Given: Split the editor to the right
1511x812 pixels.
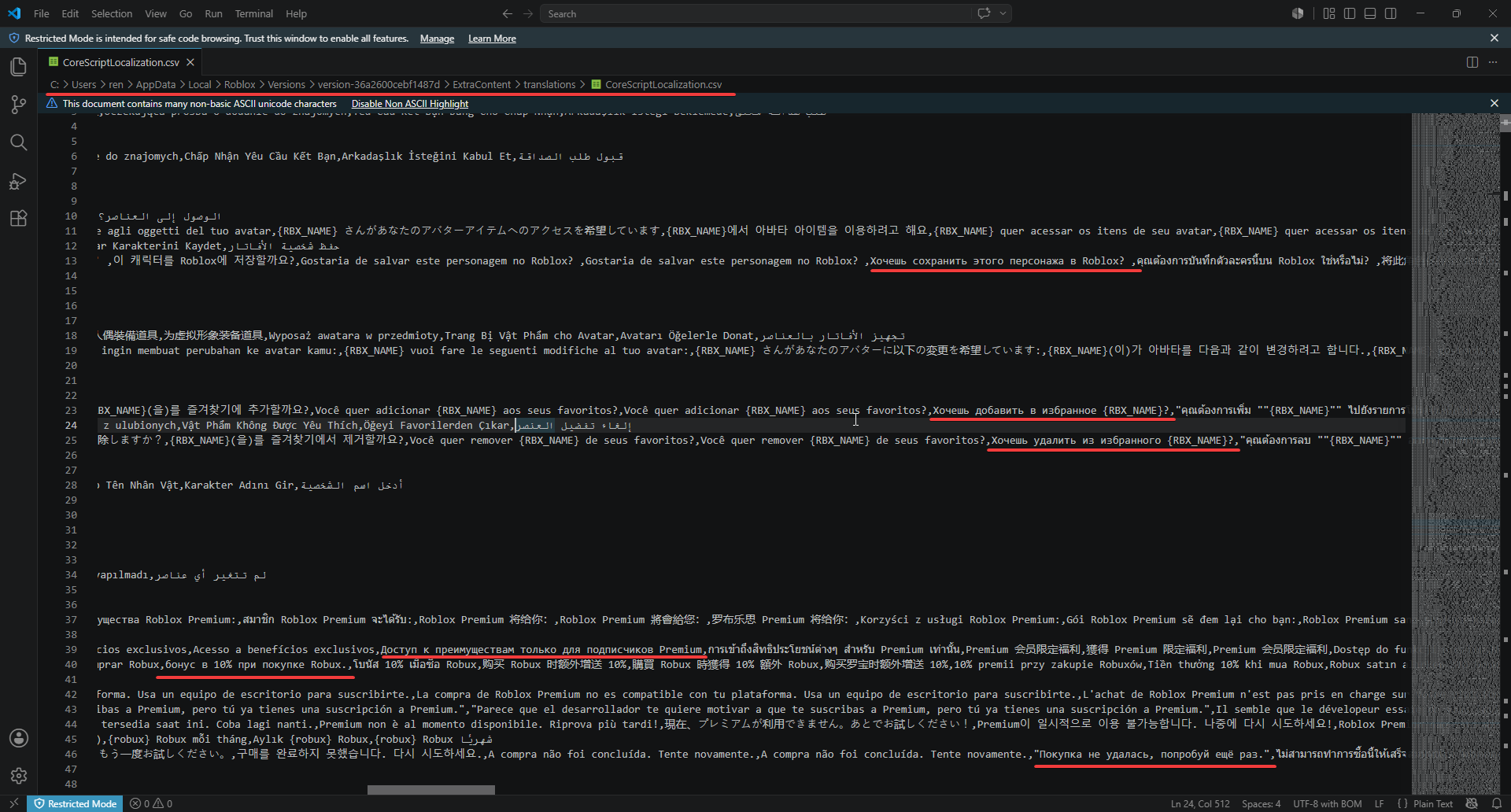Looking at the screenshot, I should pos(1472,62).
